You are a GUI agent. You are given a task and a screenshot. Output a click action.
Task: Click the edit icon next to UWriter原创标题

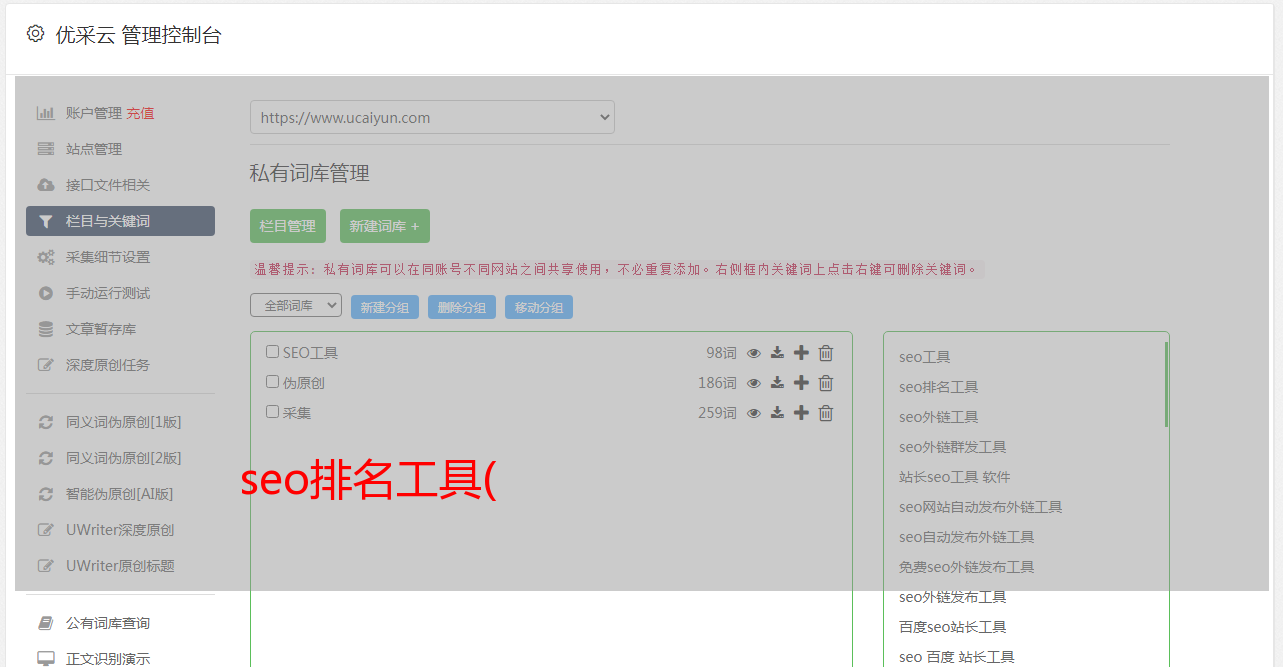coord(46,566)
